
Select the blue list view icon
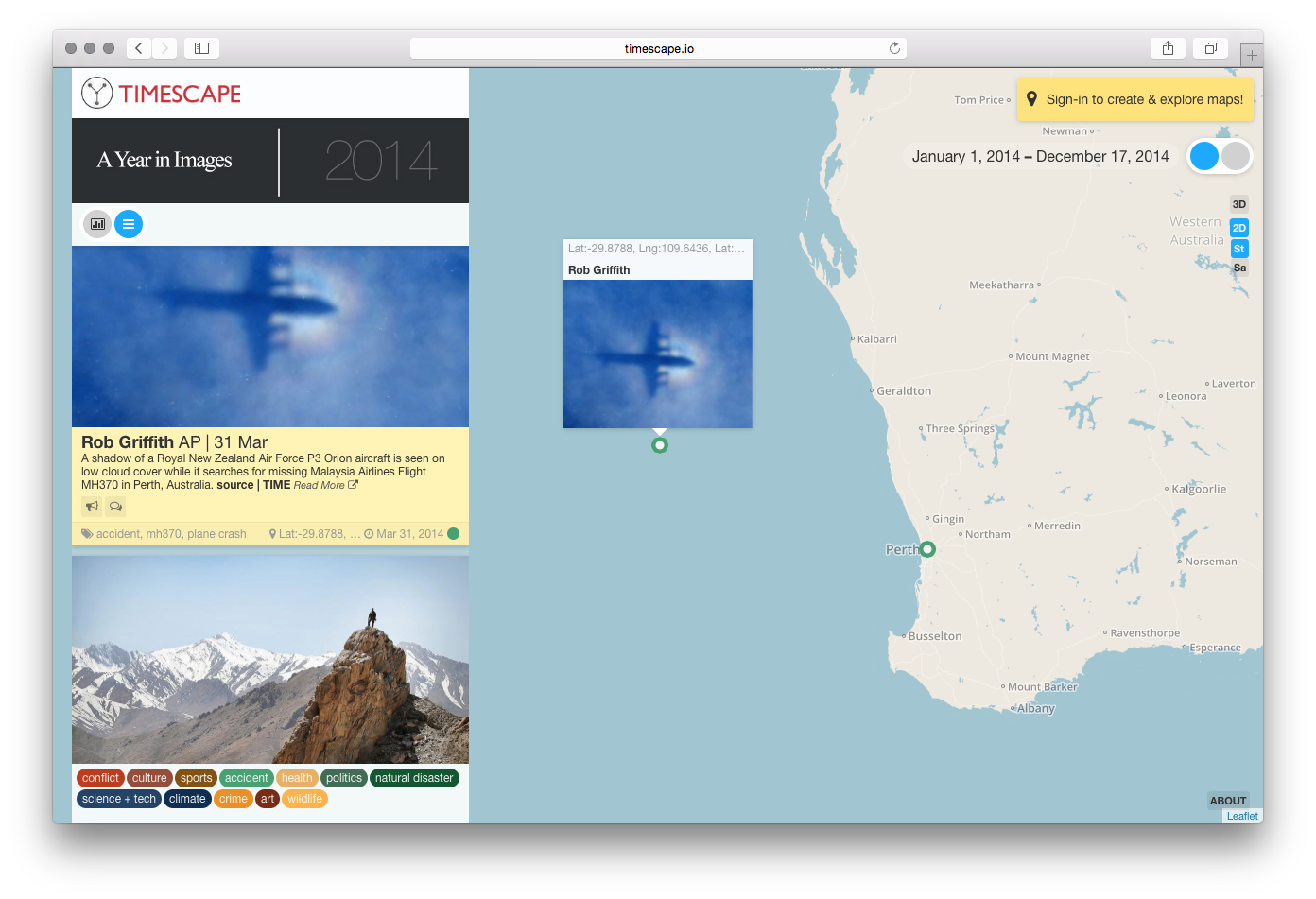(129, 224)
